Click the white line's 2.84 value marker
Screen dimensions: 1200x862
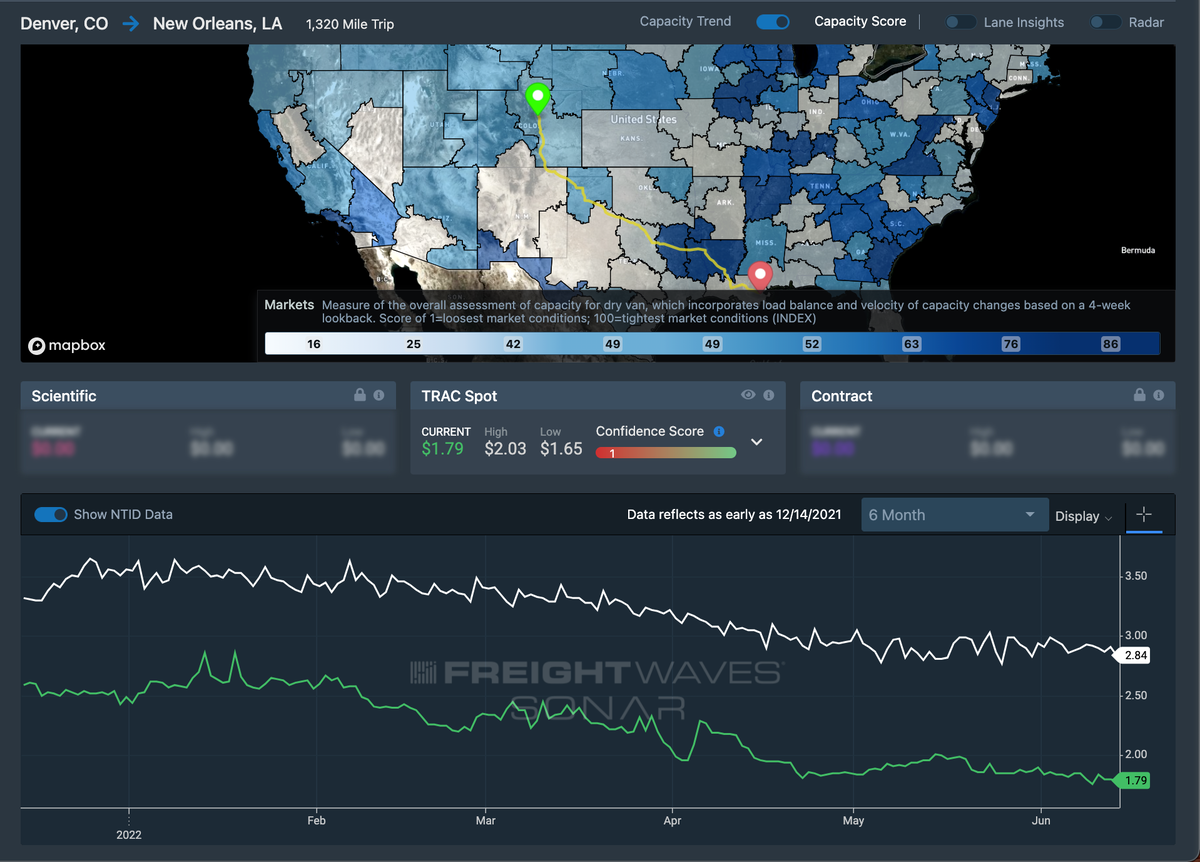pyautogui.click(x=1134, y=656)
